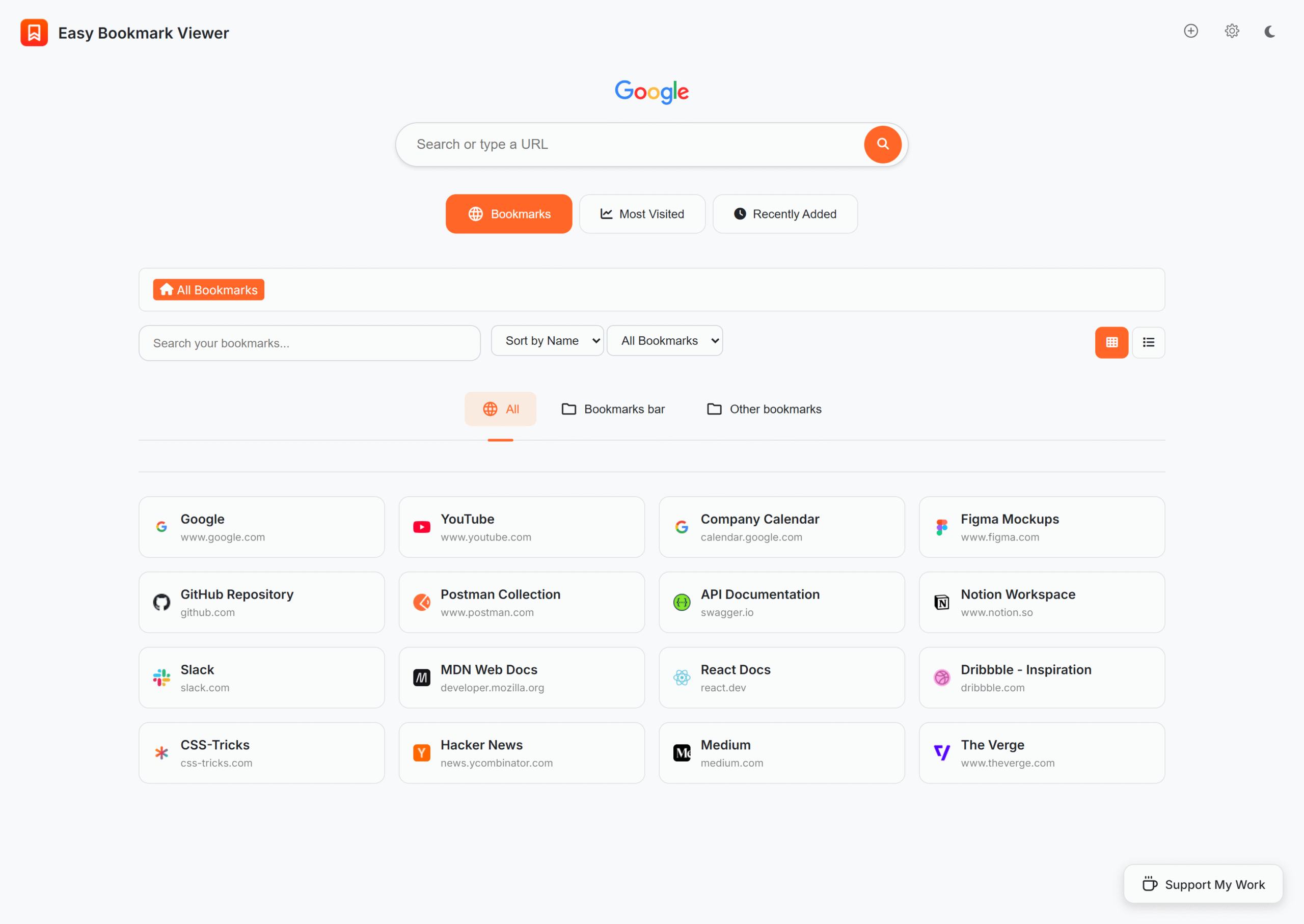Open the YouTube bookmark title

[467, 519]
